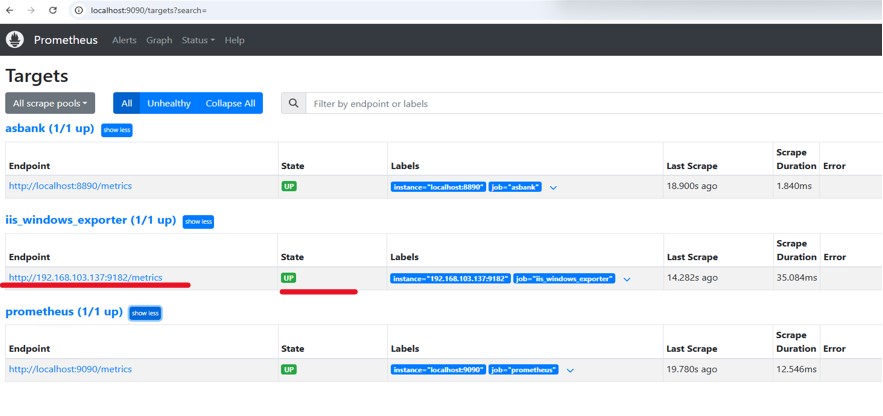The image size is (883, 416).
Task: Click the Prometheus flame logo
Action: (15, 40)
